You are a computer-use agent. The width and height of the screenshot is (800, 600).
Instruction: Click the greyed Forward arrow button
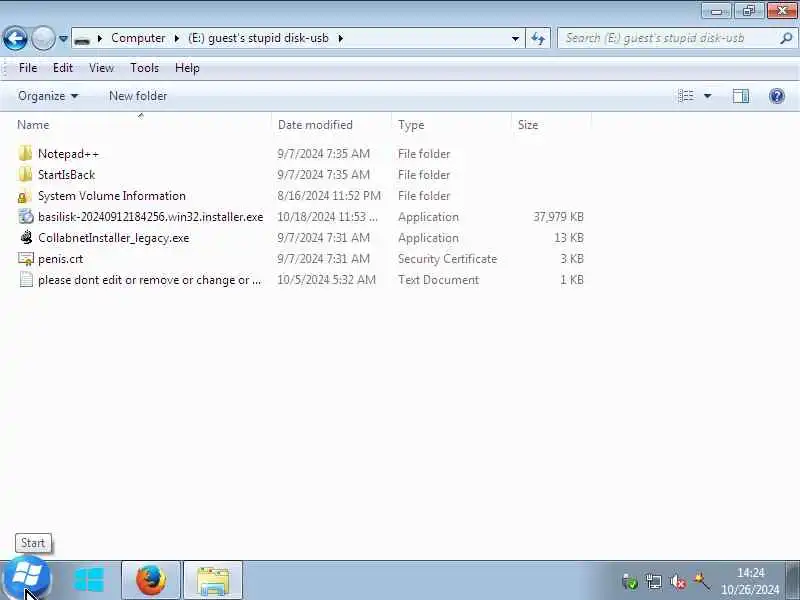tap(43, 38)
